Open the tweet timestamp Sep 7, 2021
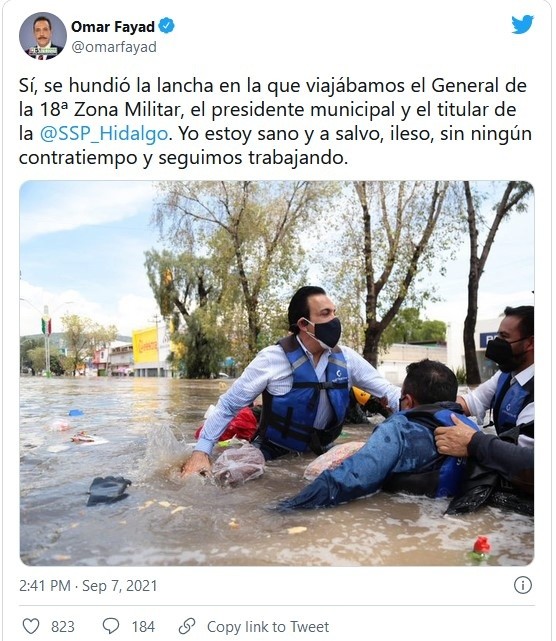 coord(119,585)
